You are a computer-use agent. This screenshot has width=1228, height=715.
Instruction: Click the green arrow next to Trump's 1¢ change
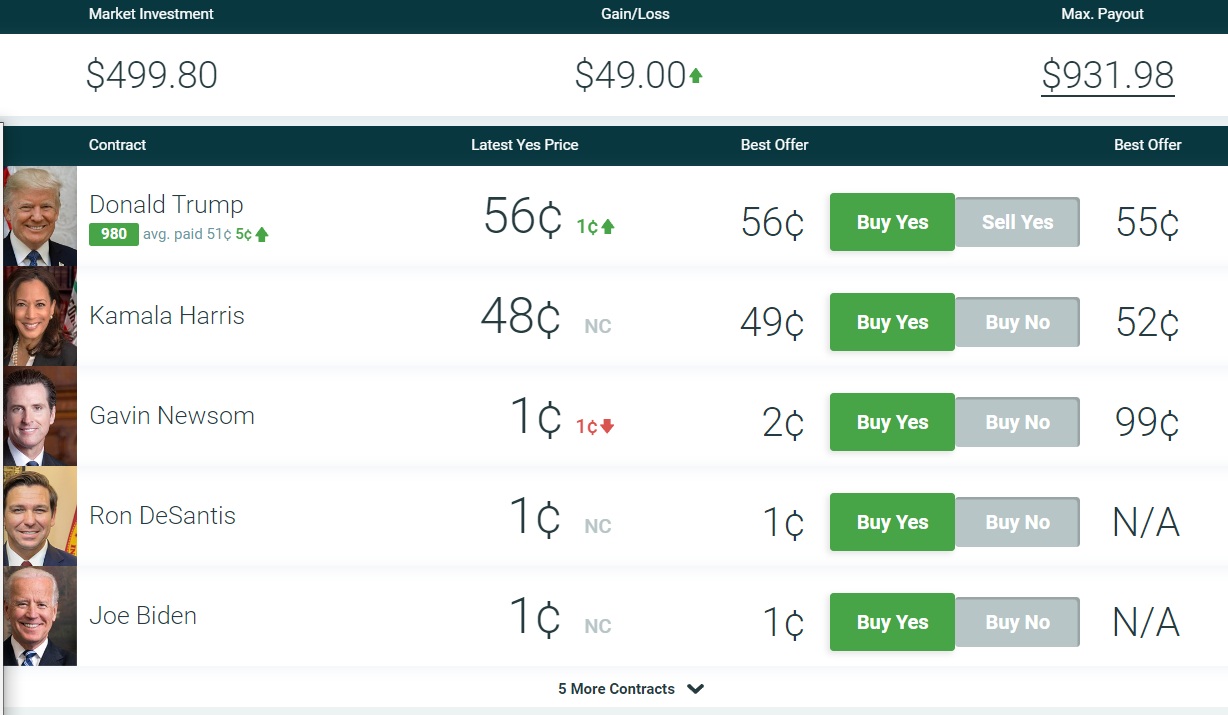pyautogui.click(x=608, y=227)
